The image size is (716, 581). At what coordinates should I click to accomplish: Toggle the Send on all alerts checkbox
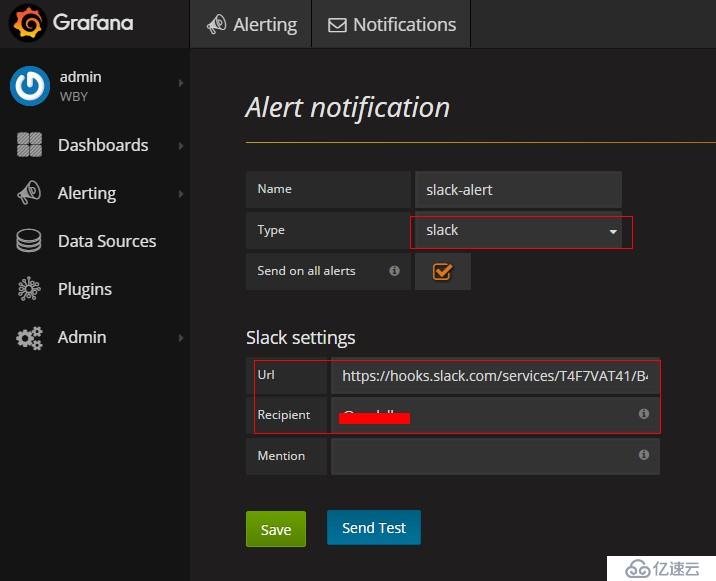442,272
